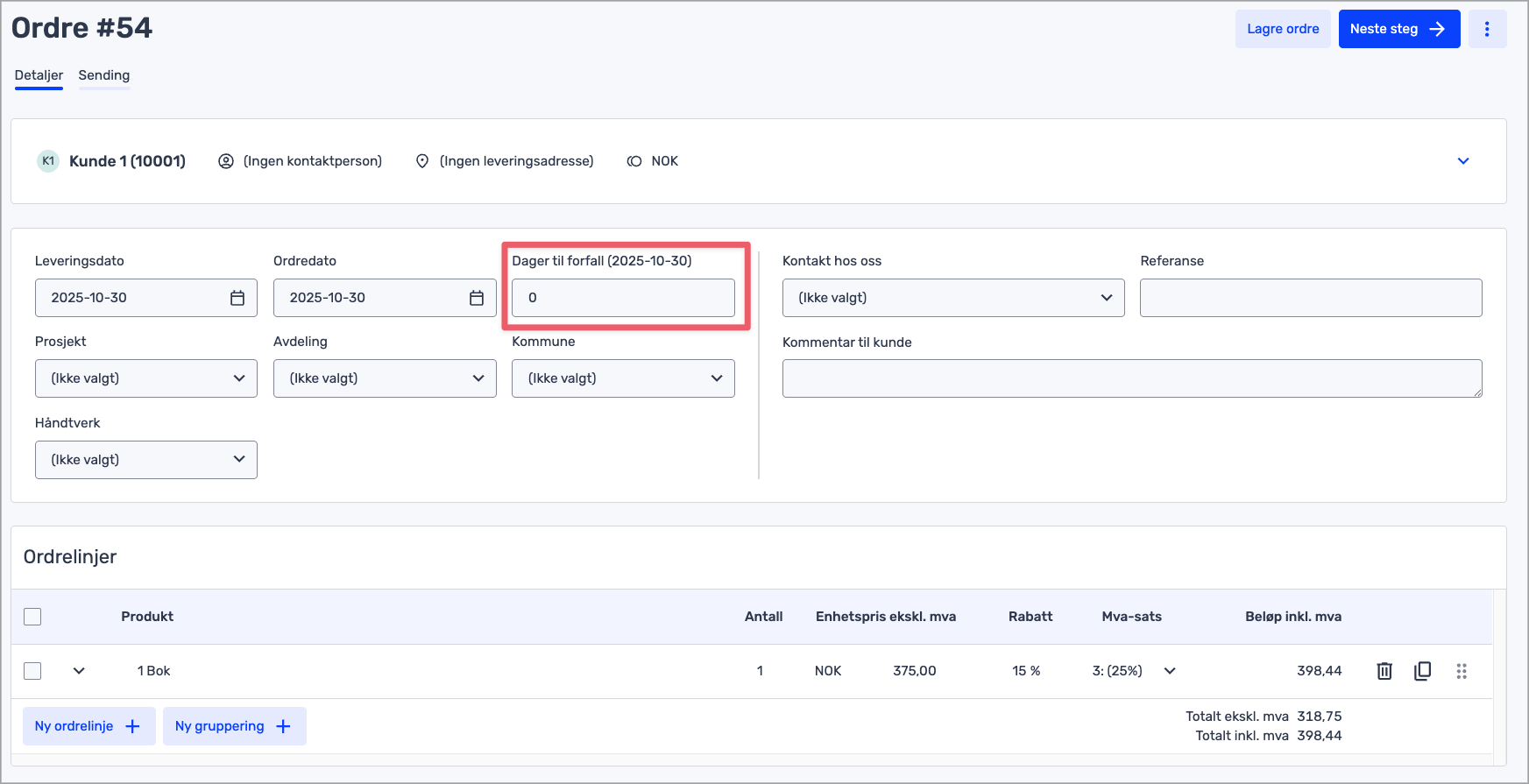Open calendar picker for Ordredato
Viewport: 1529px width, 784px height.
[x=477, y=298]
